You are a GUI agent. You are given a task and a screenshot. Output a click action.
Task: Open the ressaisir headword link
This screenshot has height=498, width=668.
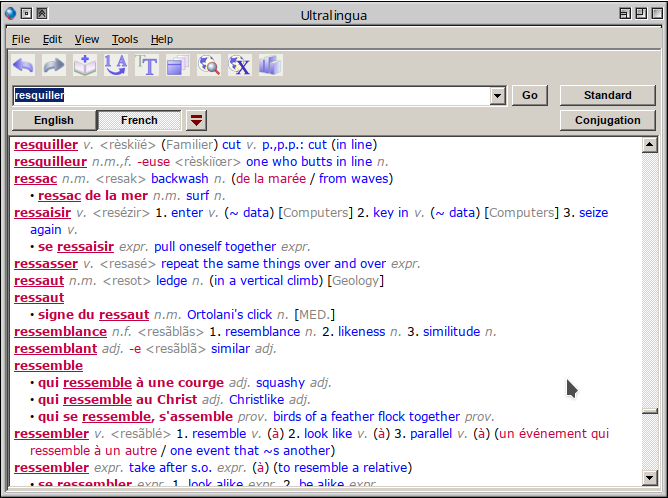[x=42, y=213]
